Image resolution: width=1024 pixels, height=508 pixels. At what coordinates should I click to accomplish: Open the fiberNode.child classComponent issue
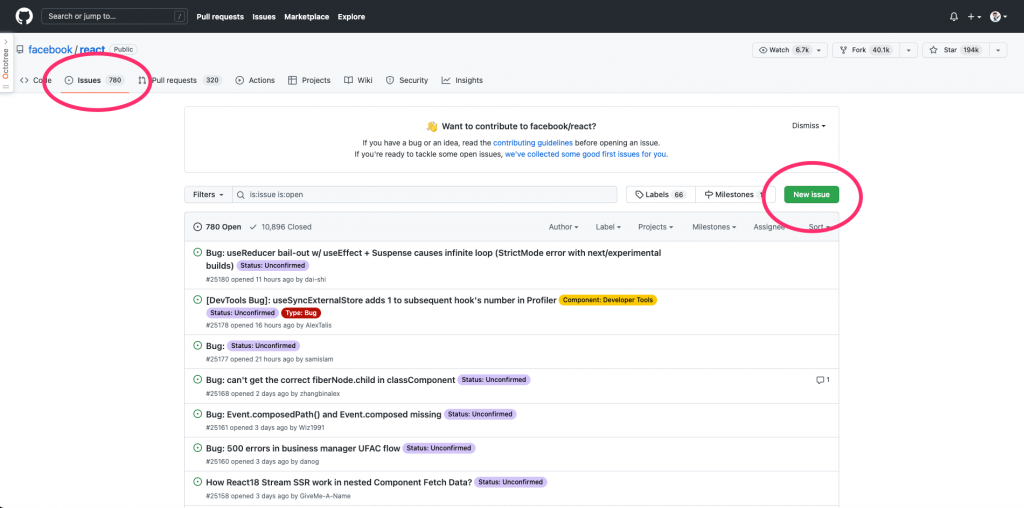pyautogui.click(x=330, y=380)
